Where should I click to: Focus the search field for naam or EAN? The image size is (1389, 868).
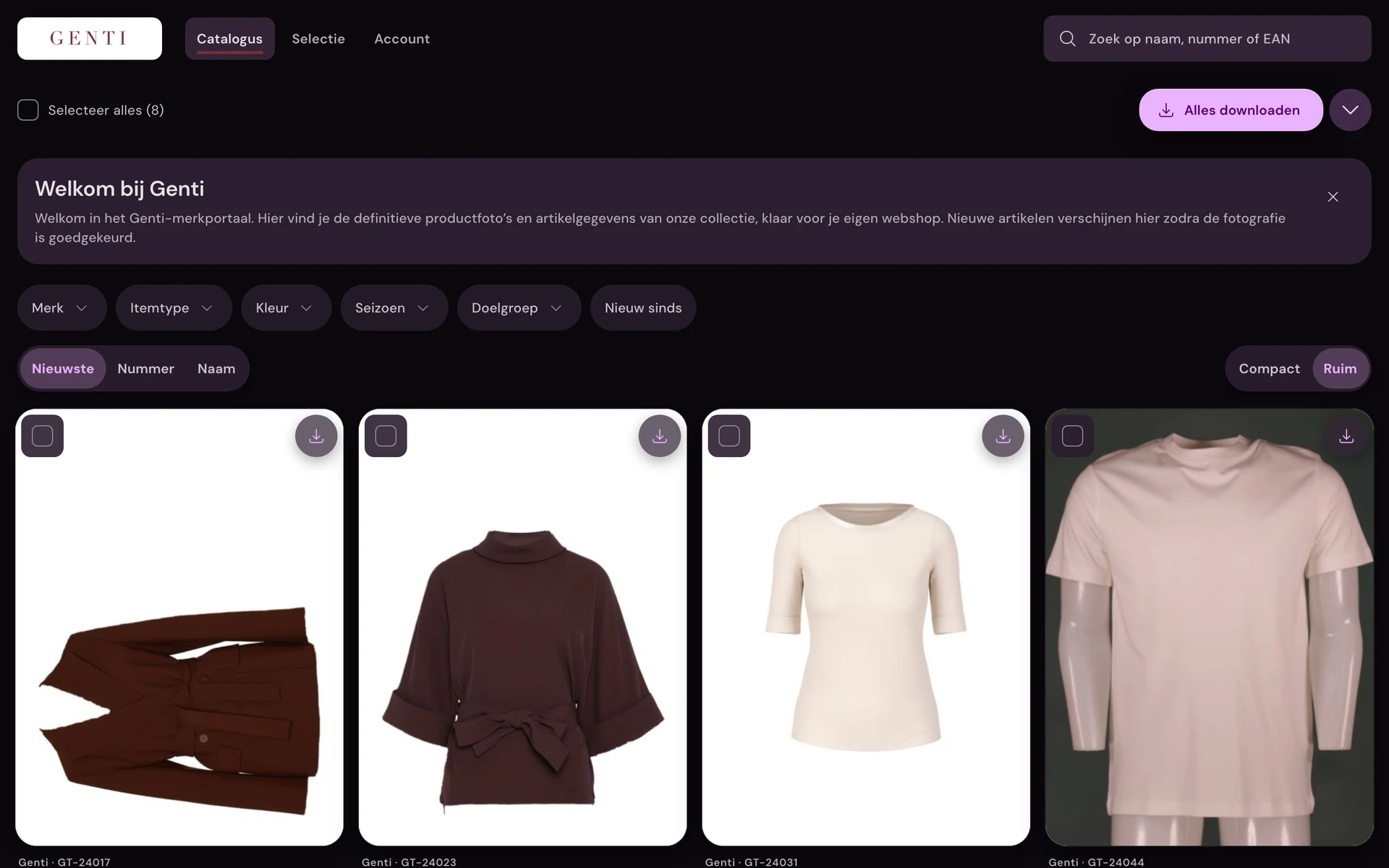point(1207,38)
